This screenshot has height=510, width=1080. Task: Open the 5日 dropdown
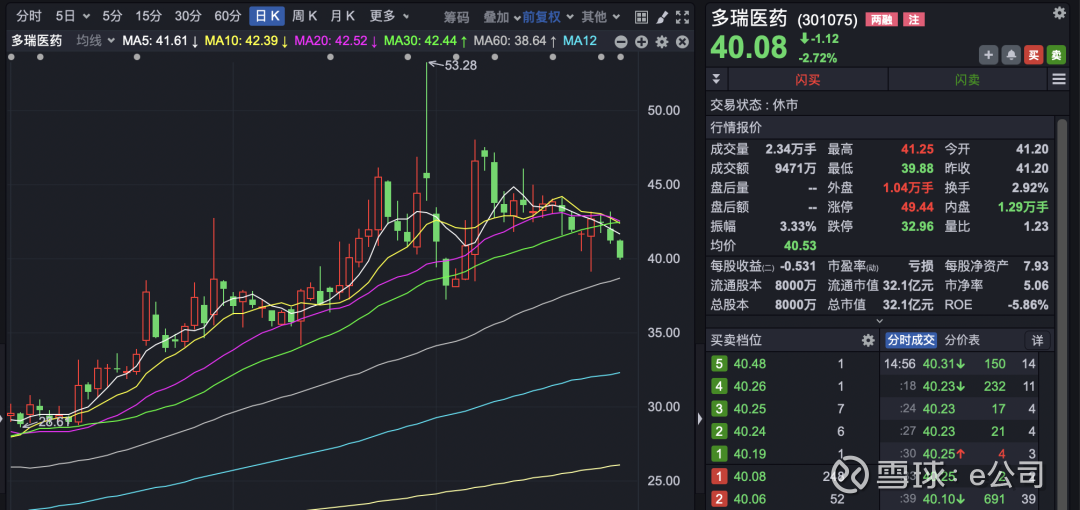pyautogui.click(x=72, y=16)
